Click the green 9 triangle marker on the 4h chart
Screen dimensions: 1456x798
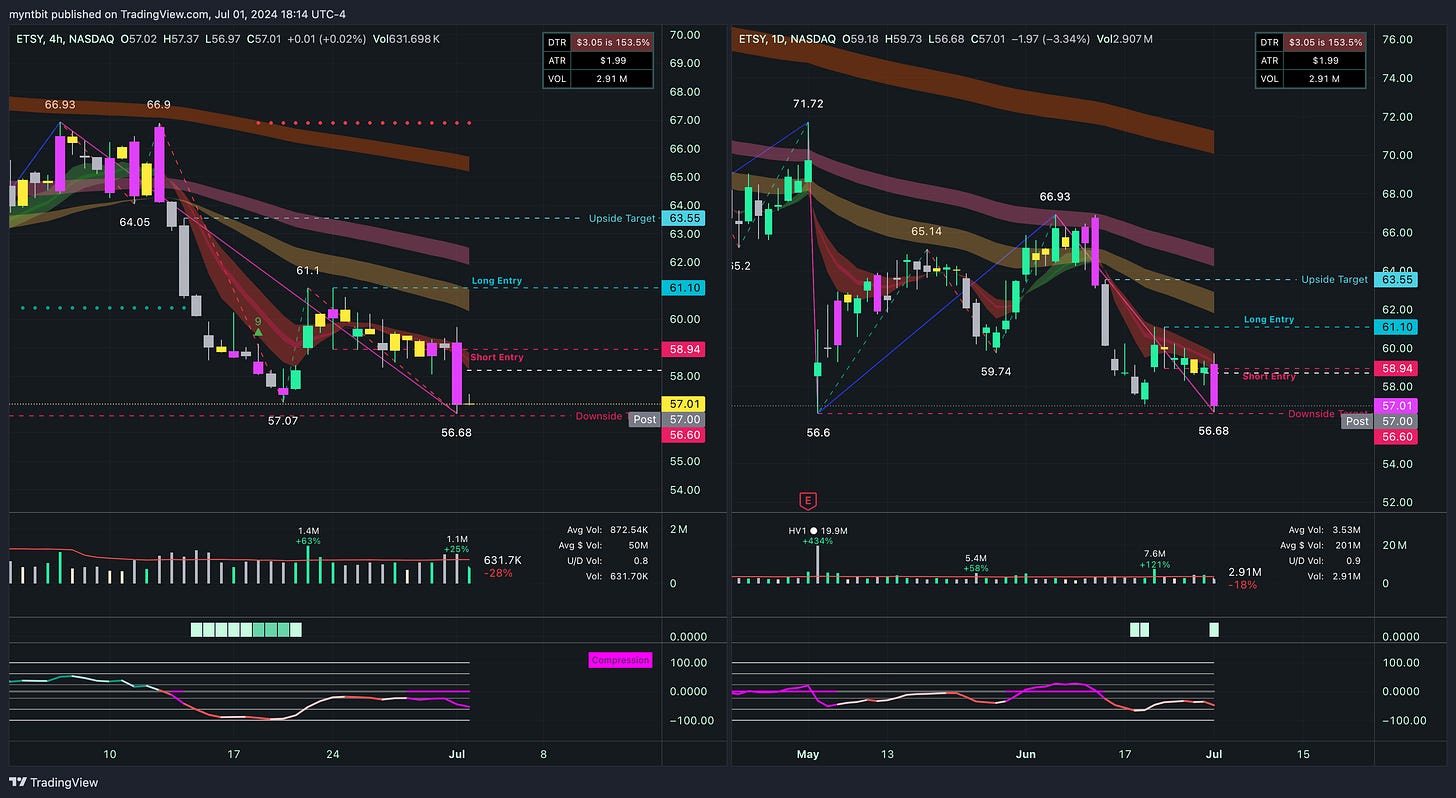[257, 327]
